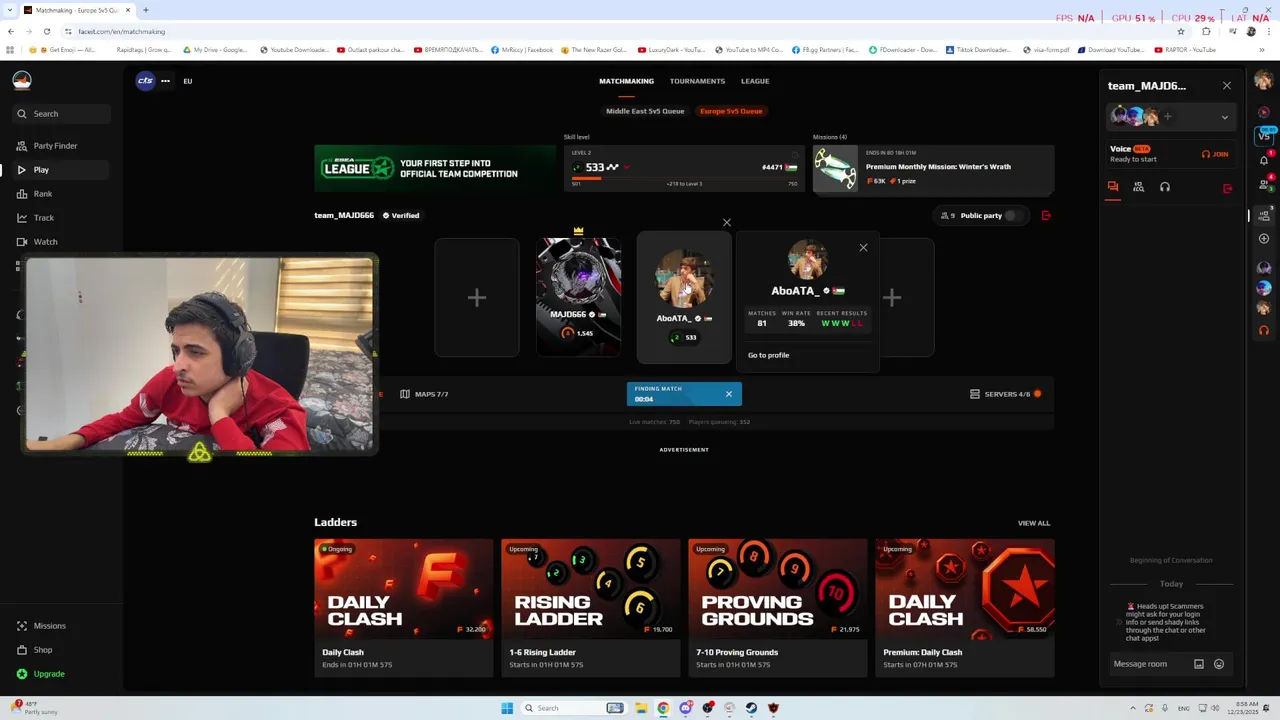Open the three-dots menu beside club badge
This screenshot has width=1280, height=720.
165,81
